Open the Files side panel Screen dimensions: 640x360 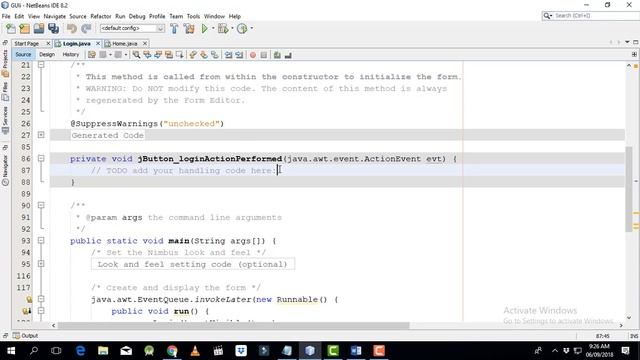click(5, 92)
